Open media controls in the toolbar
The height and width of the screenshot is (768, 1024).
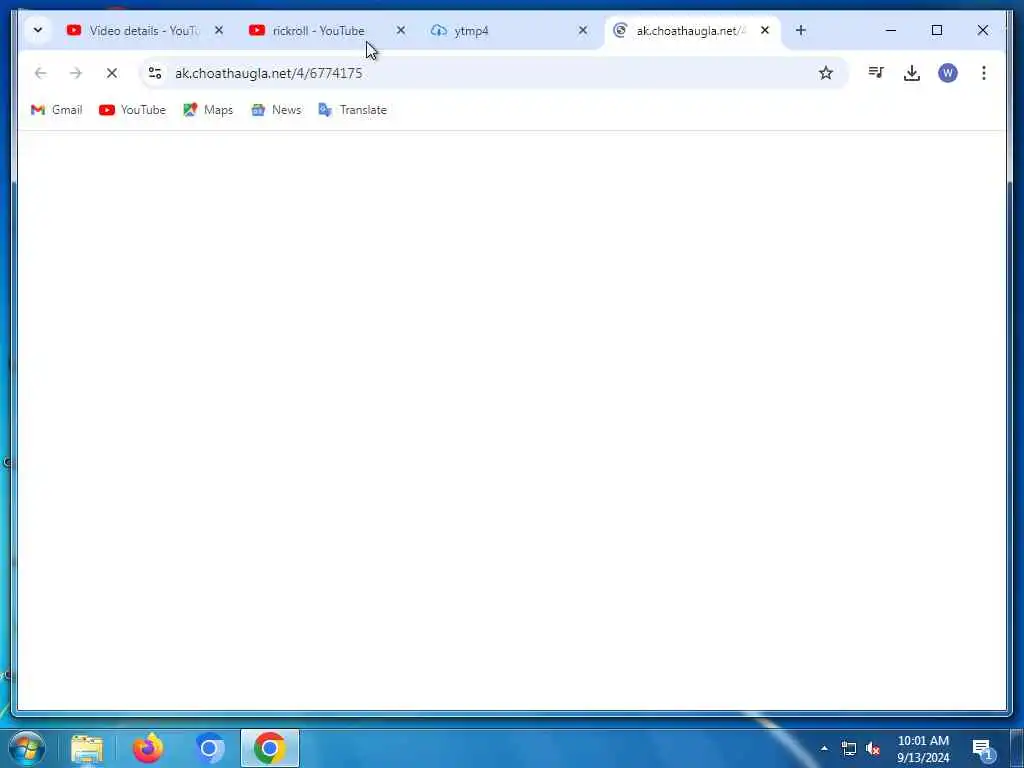tap(876, 72)
